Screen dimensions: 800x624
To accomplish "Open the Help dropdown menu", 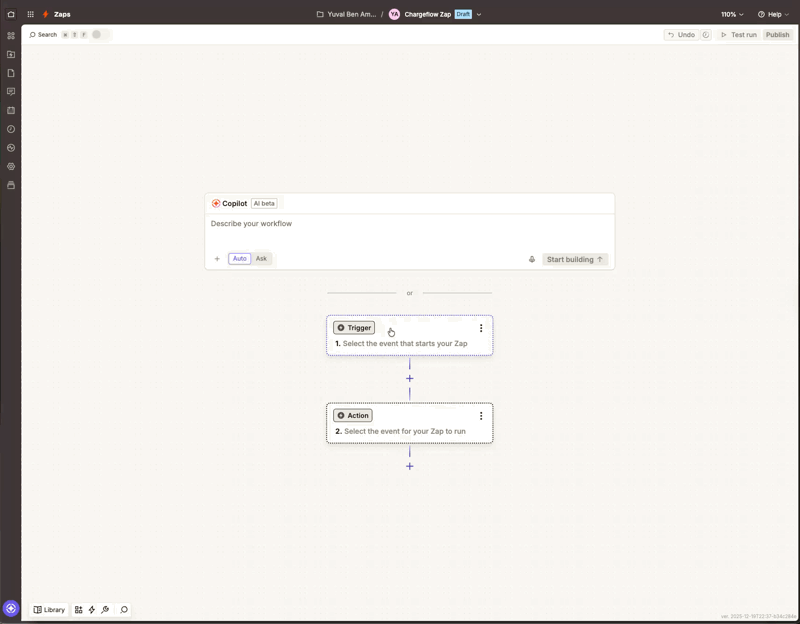I will (773, 14).
